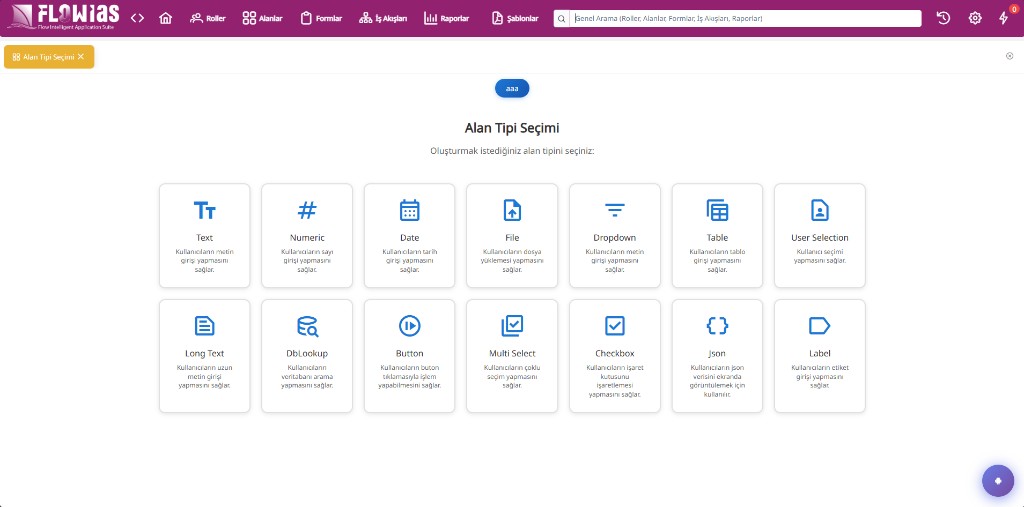Viewport: 1024px width, 507px height.
Task: Select the Dropdown field type card
Action: point(615,235)
